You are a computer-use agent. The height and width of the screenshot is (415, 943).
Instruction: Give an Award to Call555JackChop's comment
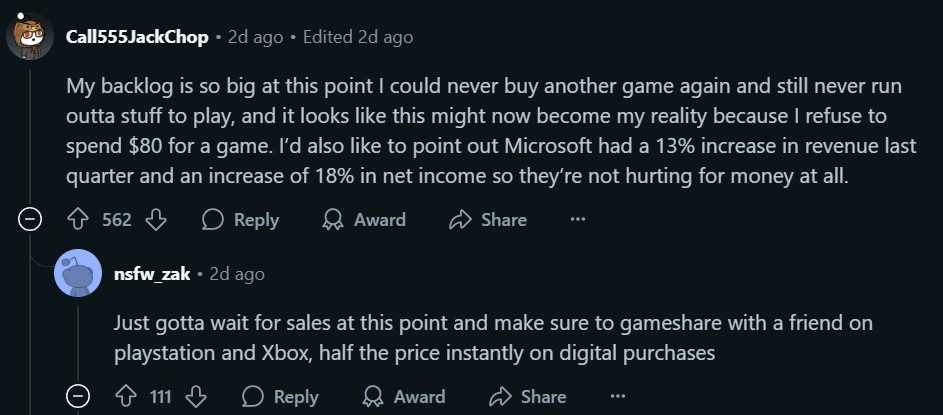tap(364, 219)
